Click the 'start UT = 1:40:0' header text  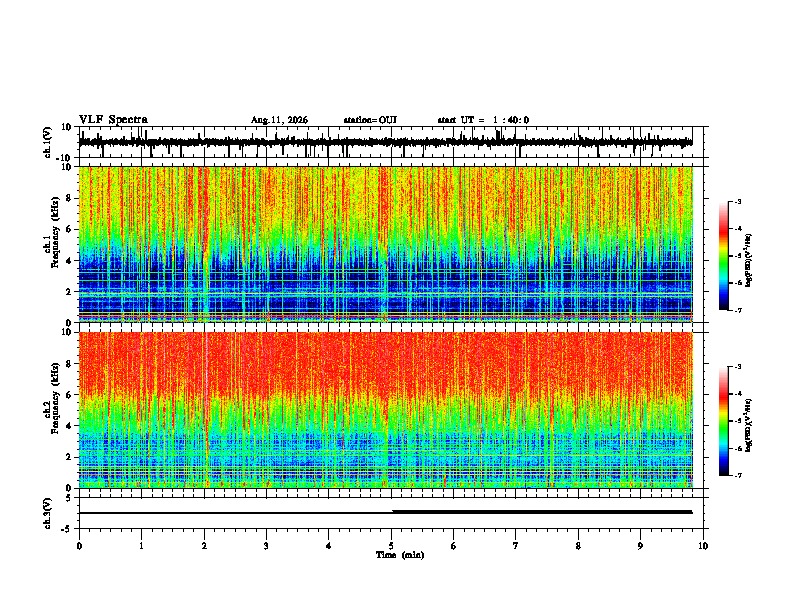pos(483,120)
